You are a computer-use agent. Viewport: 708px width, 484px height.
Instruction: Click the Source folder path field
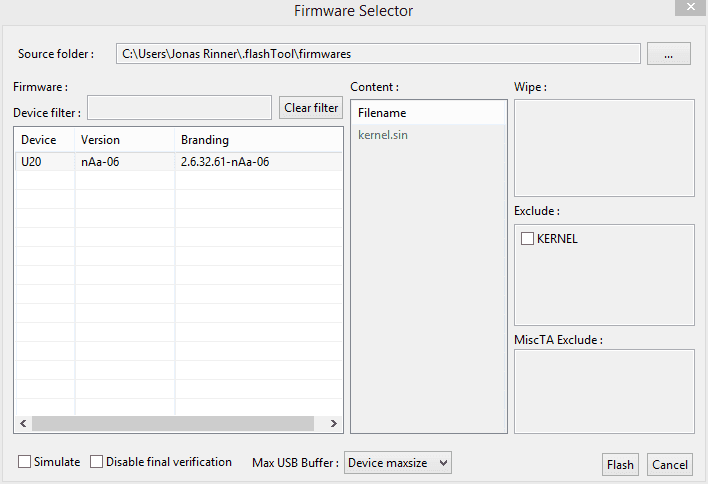coord(378,54)
